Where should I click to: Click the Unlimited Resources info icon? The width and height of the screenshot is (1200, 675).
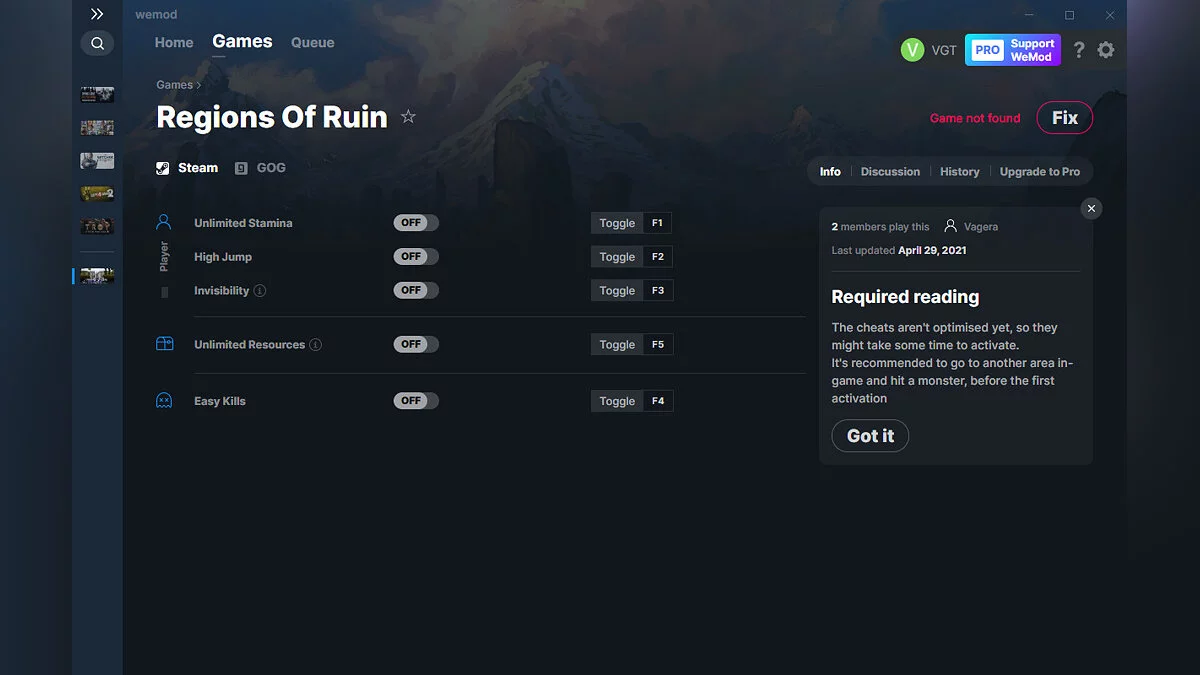click(316, 345)
